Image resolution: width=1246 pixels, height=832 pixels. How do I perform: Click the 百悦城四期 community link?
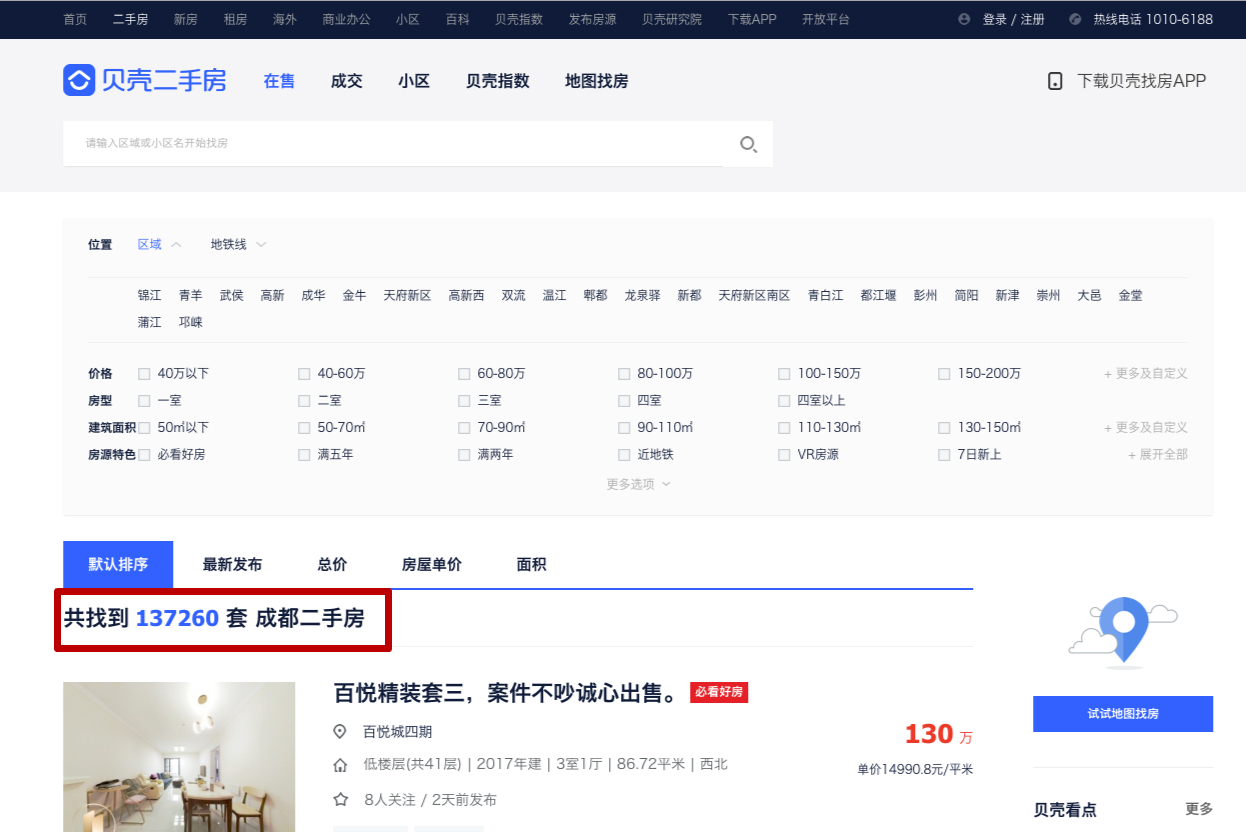coord(397,732)
